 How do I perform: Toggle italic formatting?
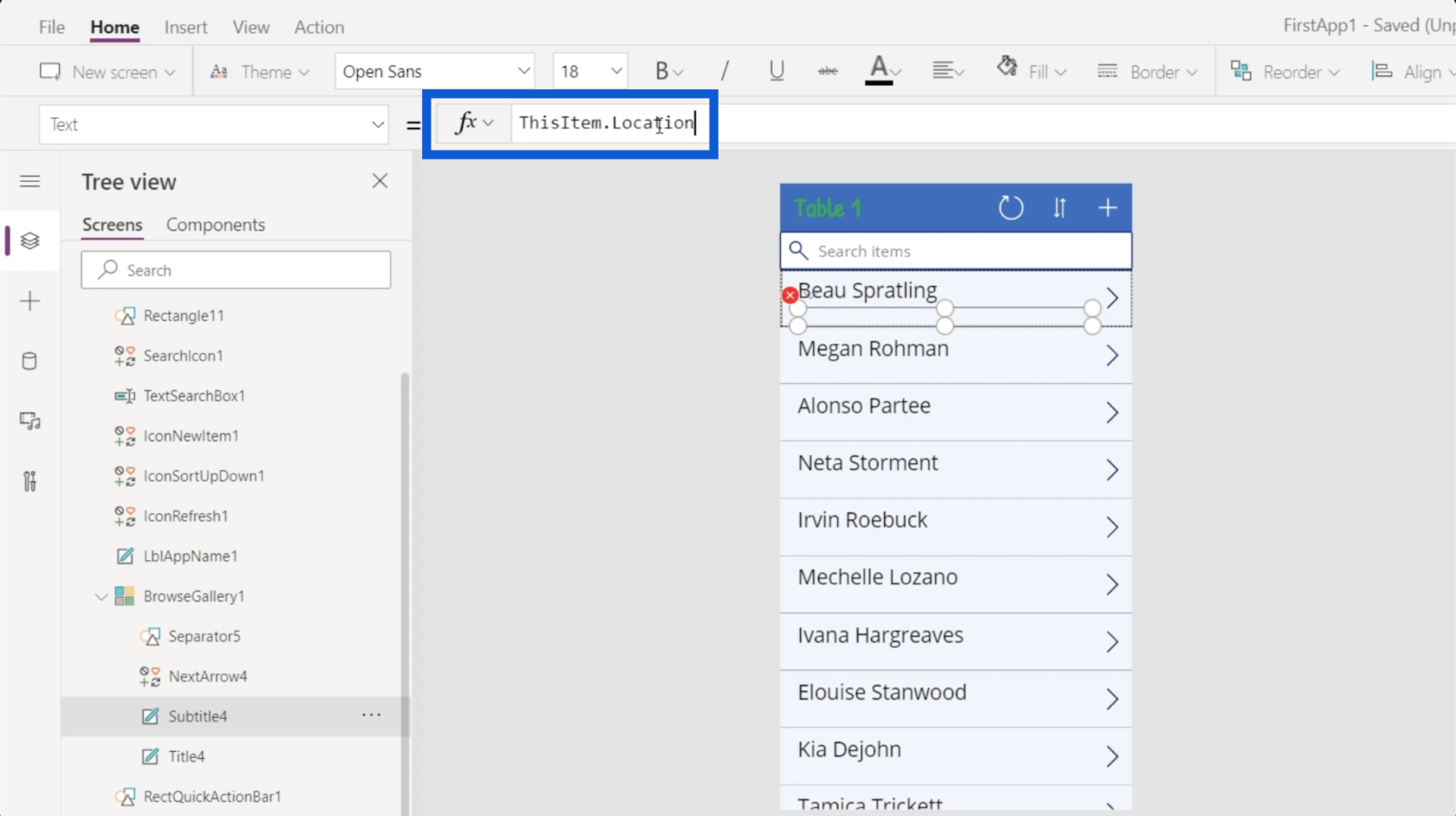click(x=725, y=71)
